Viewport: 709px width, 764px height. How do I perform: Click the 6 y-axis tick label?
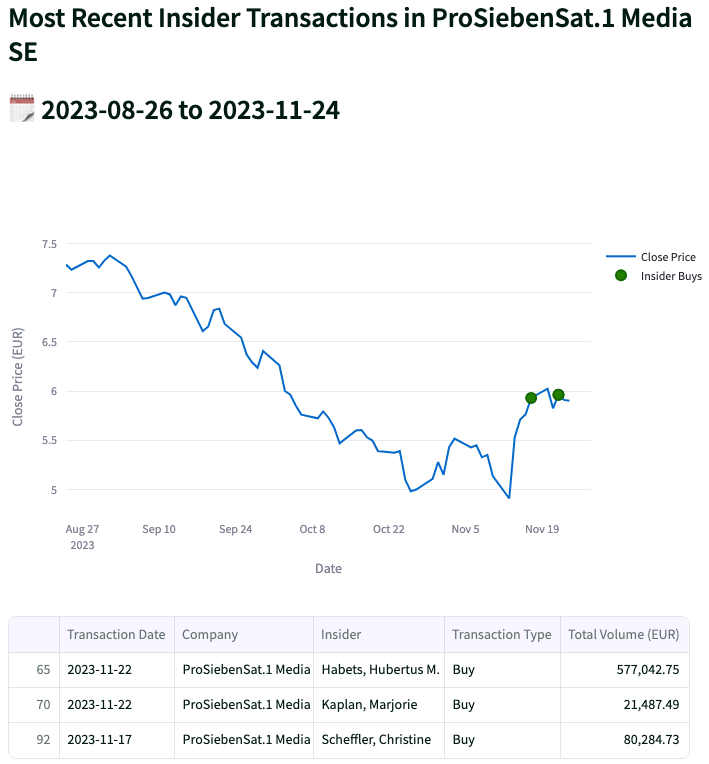pos(54,391)
